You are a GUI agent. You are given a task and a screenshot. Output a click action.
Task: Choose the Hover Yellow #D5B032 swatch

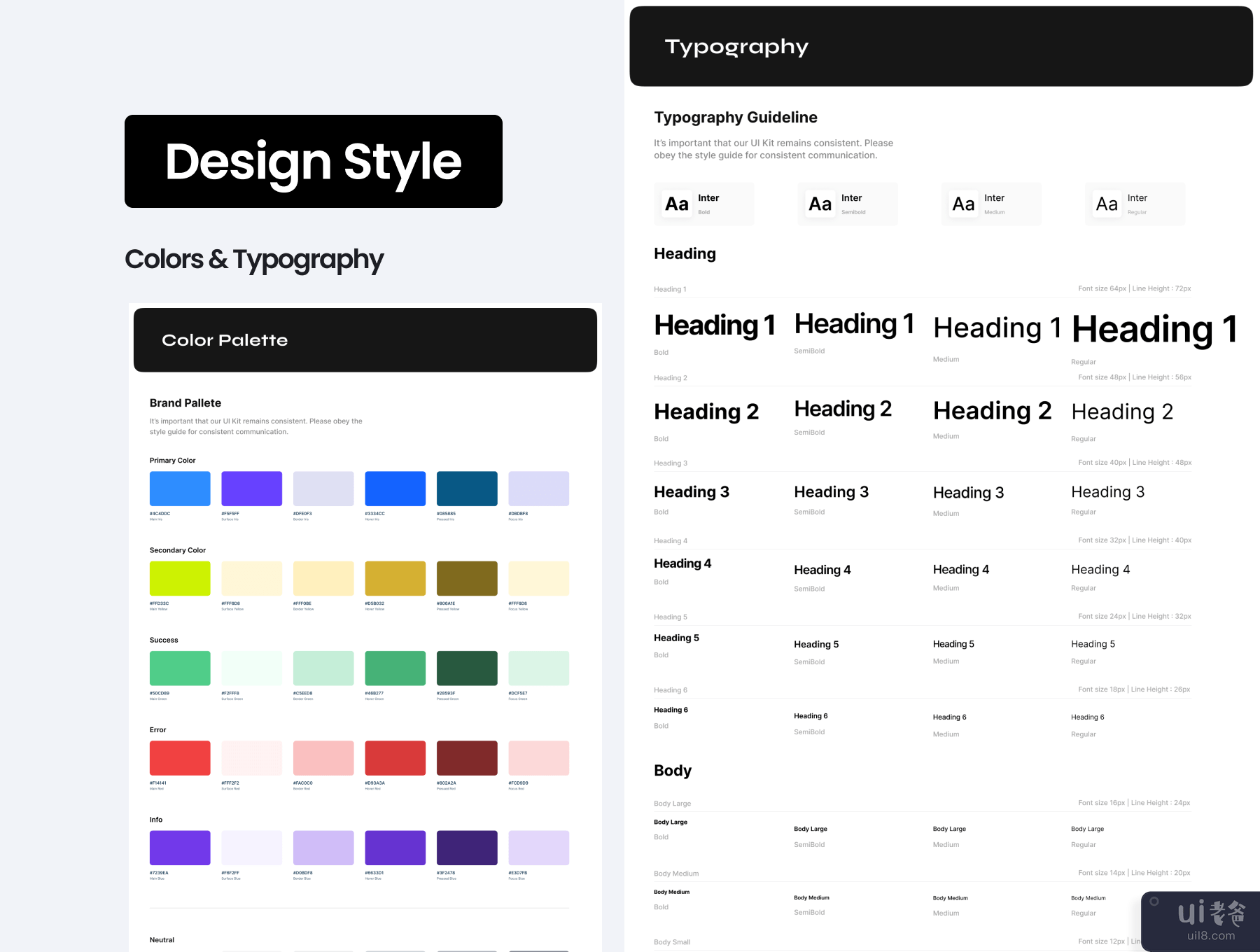[x=395, y=578]
